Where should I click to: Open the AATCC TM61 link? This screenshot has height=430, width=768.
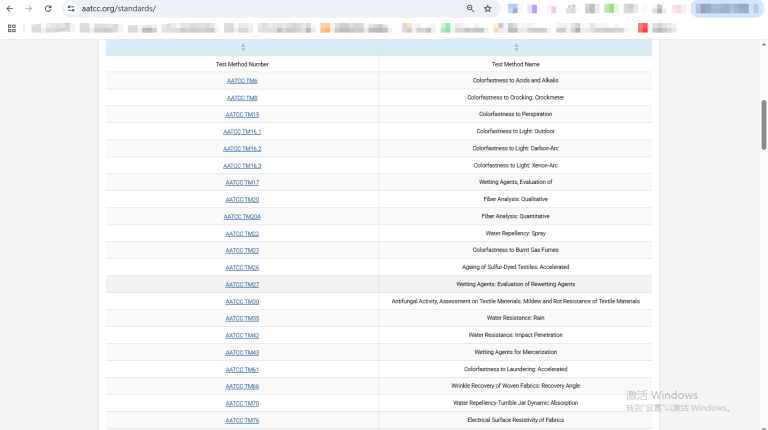[242, 370]
